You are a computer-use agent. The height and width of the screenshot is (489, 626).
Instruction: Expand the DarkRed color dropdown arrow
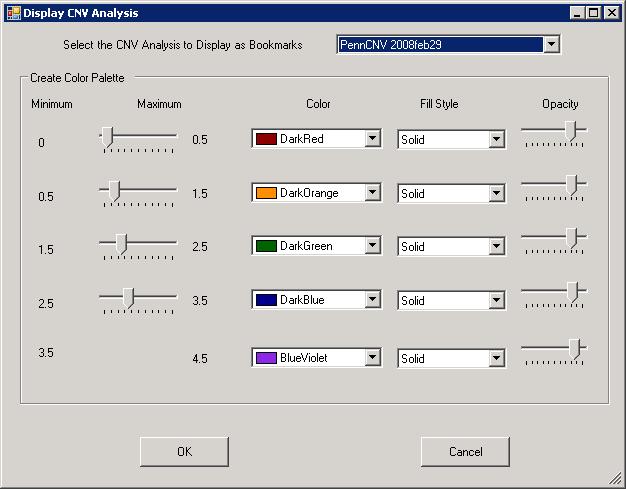372,139
